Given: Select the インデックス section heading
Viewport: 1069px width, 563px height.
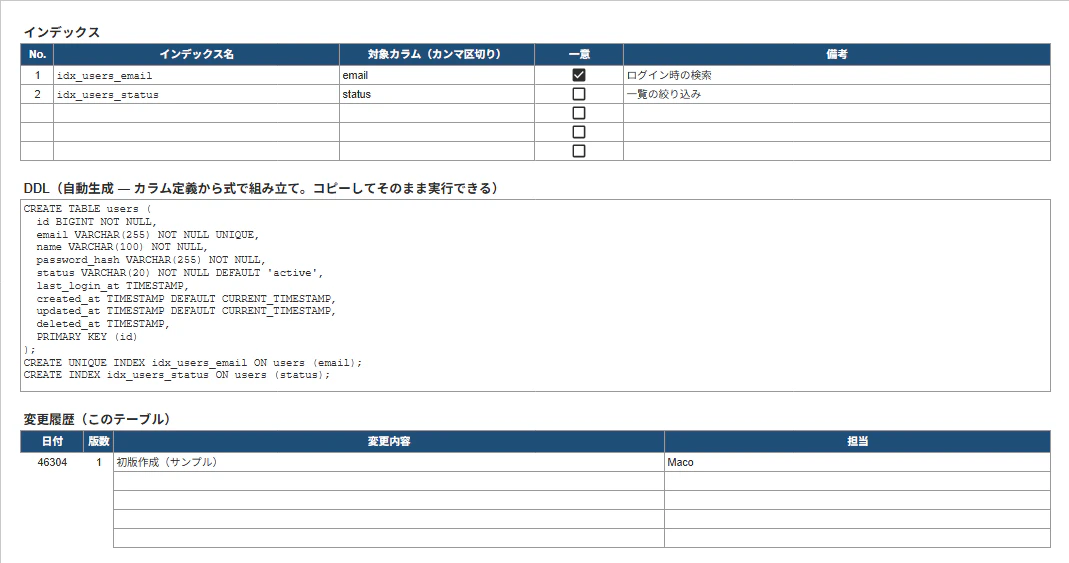Looking at the screenshot, I should (61, 32).
